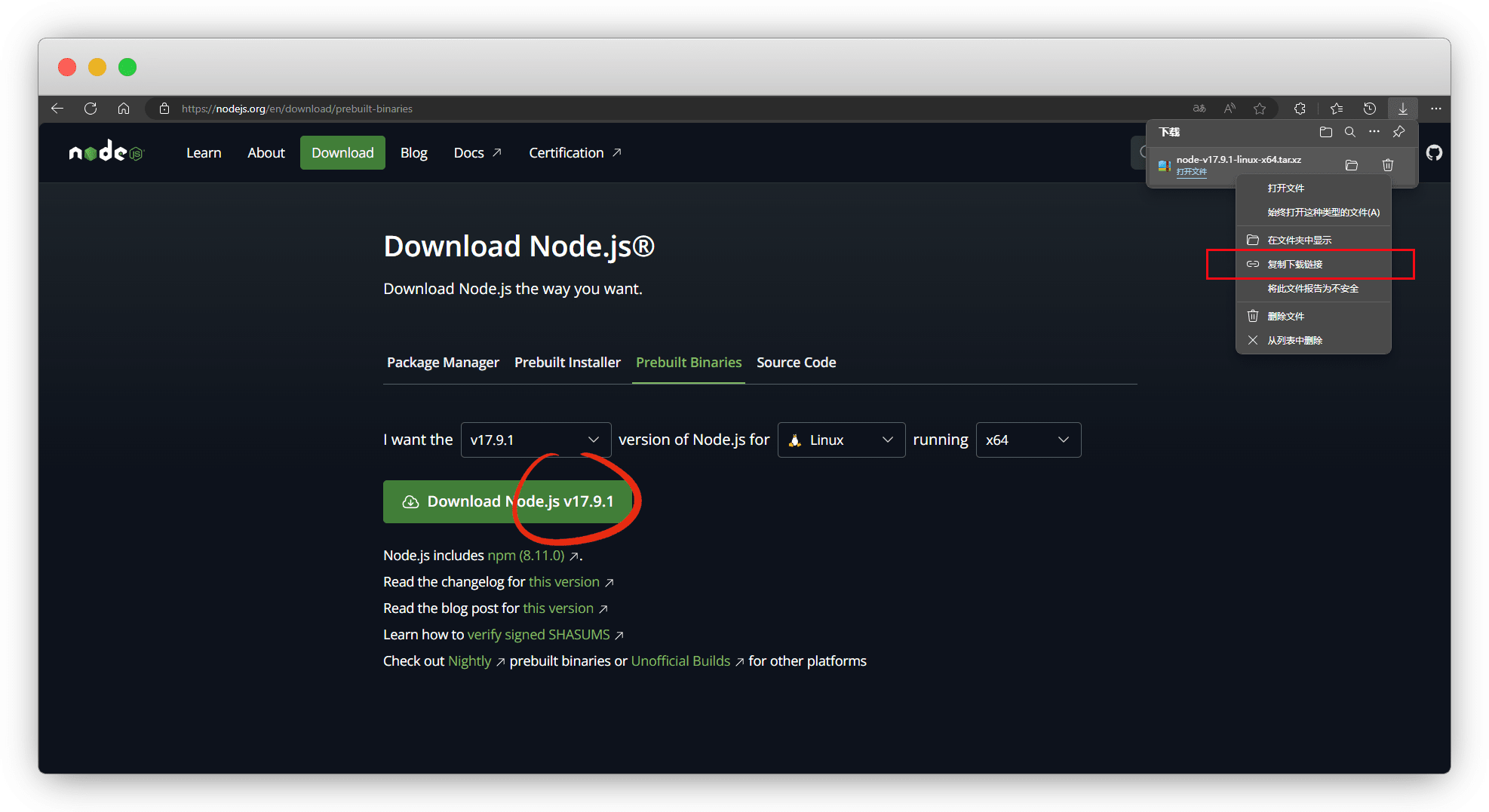Select the Prebuilt Binaries tab
The height and width of the screenshot is (812, 1489).
click(689, 363)
